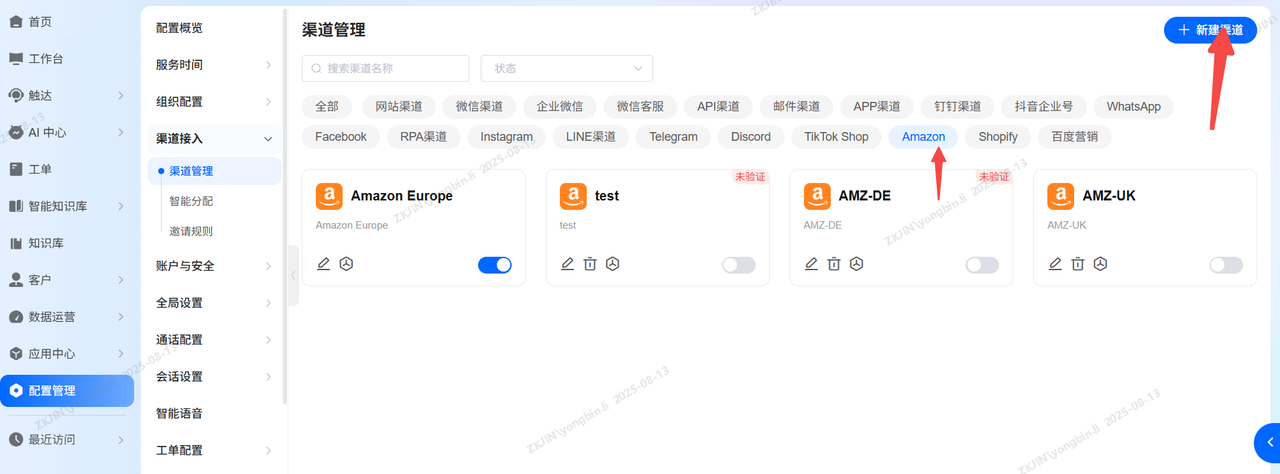The image size is (1280, 474).
Task: Open 智能分配 in the submenu
Action: pos(191,201)
